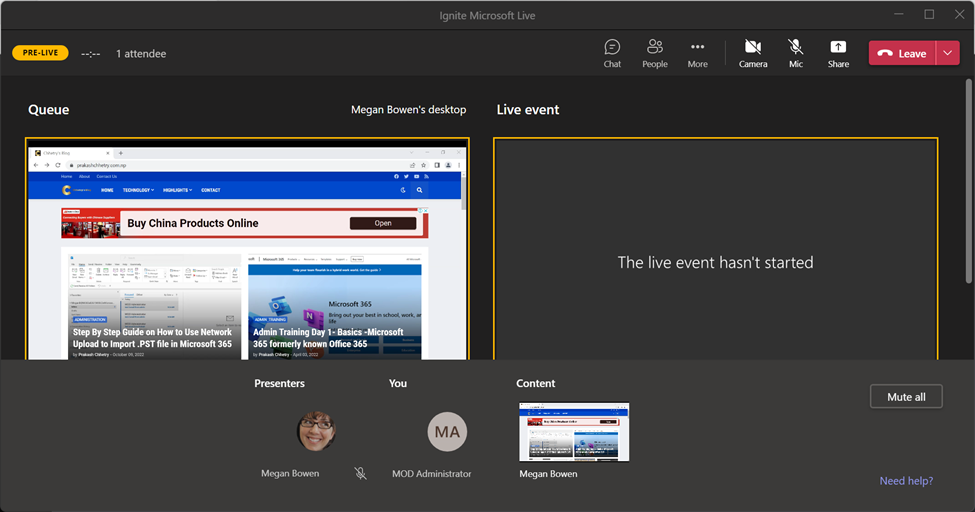Expand the Leave options dropdown arrow
This screenshot has height=512, width=975.
948,54
